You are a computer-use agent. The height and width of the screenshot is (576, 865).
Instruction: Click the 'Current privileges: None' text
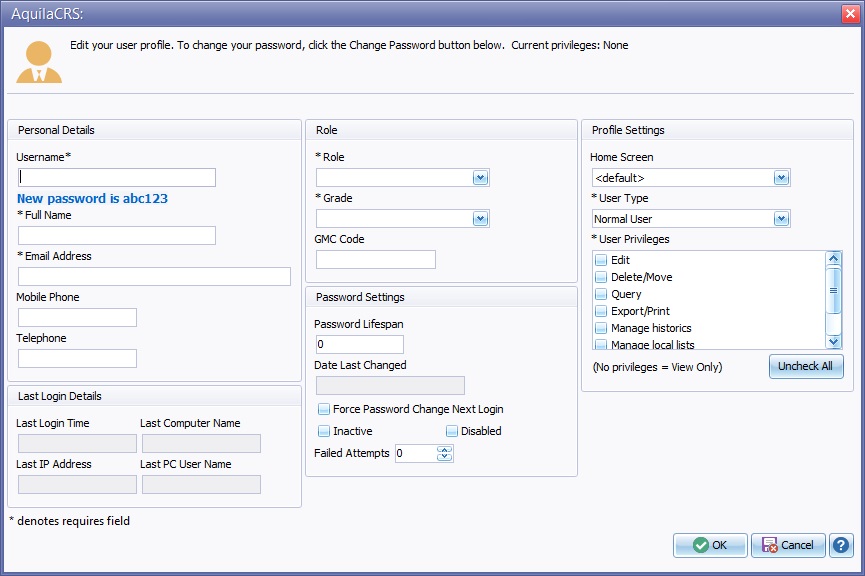pyautogui.click(x=569, y=45)
